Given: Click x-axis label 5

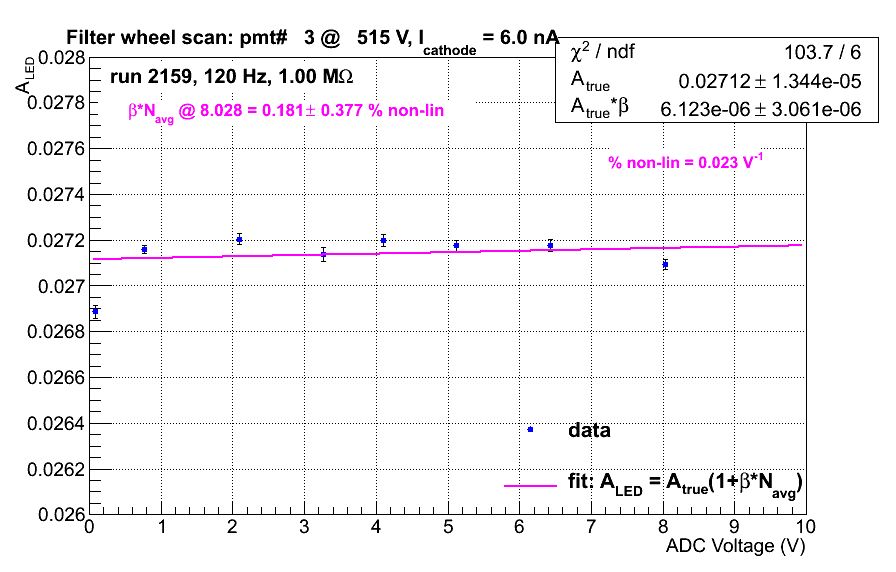Looking at the screenshot, I should pos(447,526).
